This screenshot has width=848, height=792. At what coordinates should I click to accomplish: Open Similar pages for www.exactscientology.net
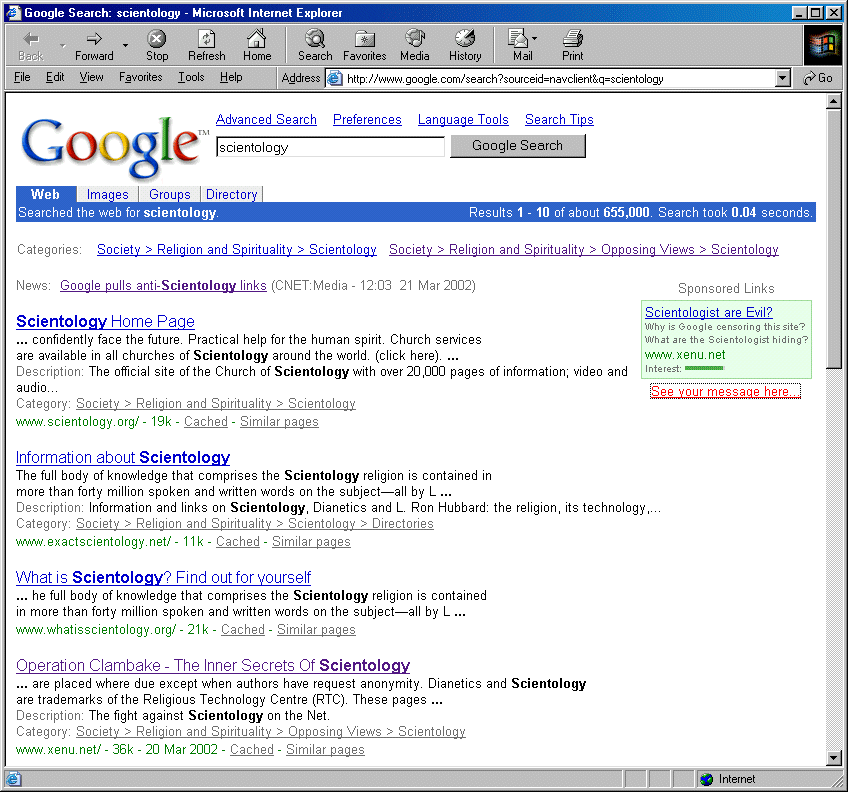(x=311, y=542)
